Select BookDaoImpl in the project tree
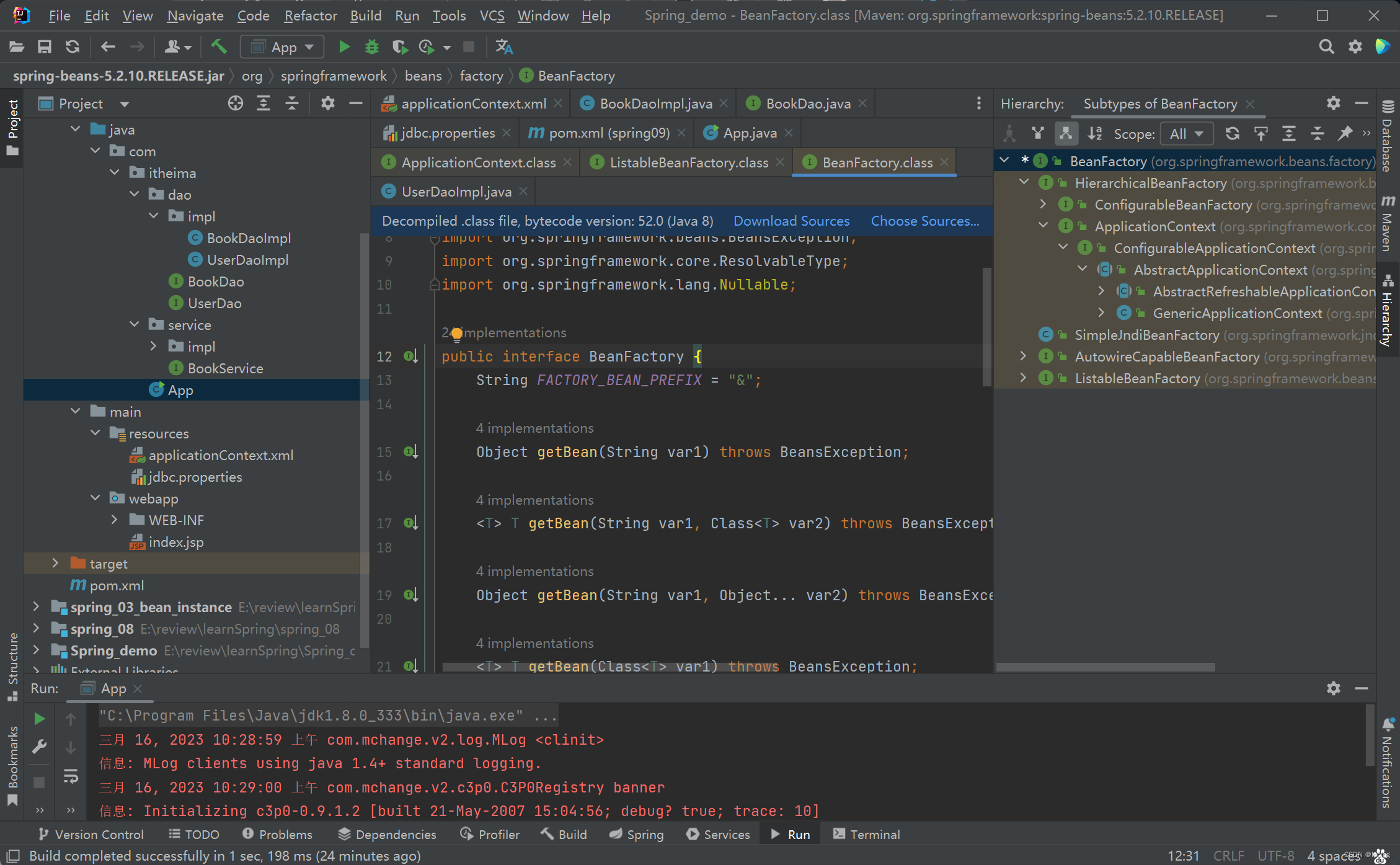Screen dimensions: 1400x865 click(249, 238)
